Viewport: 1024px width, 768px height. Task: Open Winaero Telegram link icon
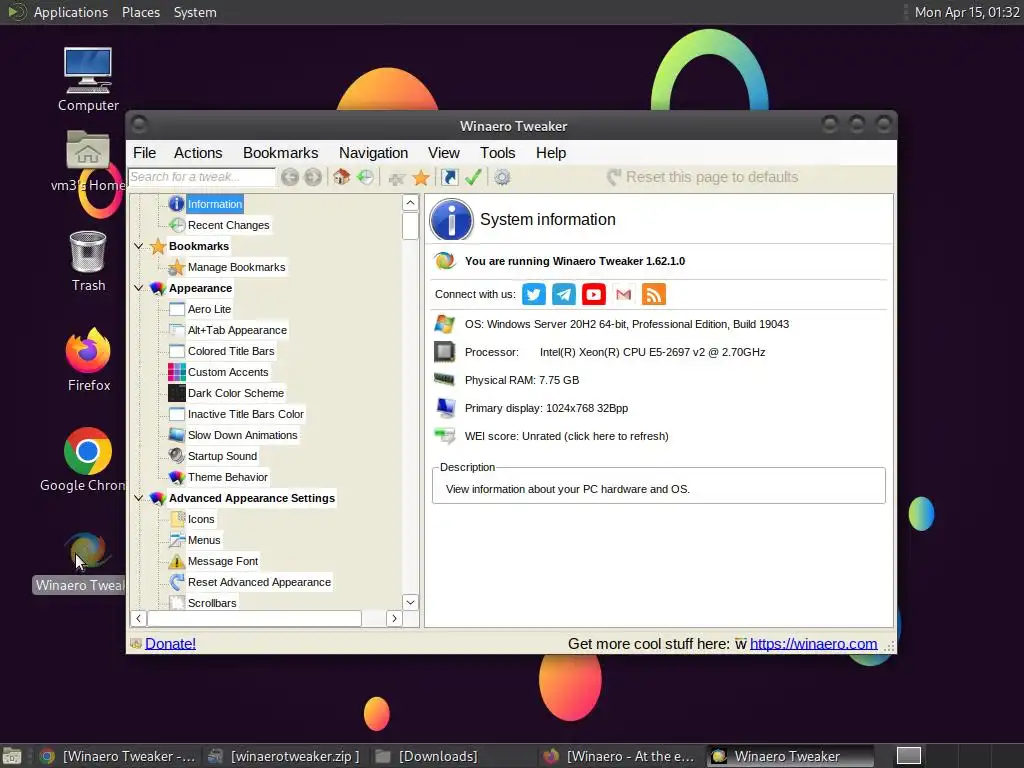click(x=564, y=295)
